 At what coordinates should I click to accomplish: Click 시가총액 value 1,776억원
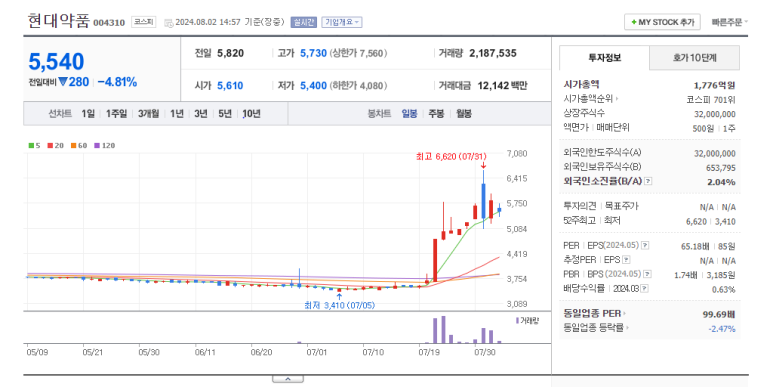coord(714,85)
